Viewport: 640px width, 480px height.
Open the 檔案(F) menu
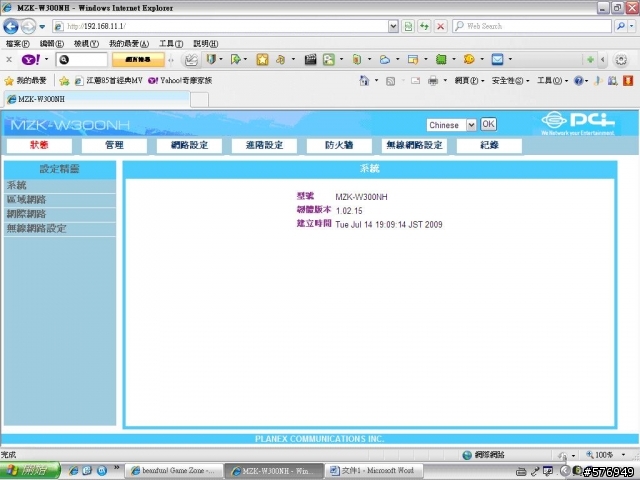(x=18, y=43)
